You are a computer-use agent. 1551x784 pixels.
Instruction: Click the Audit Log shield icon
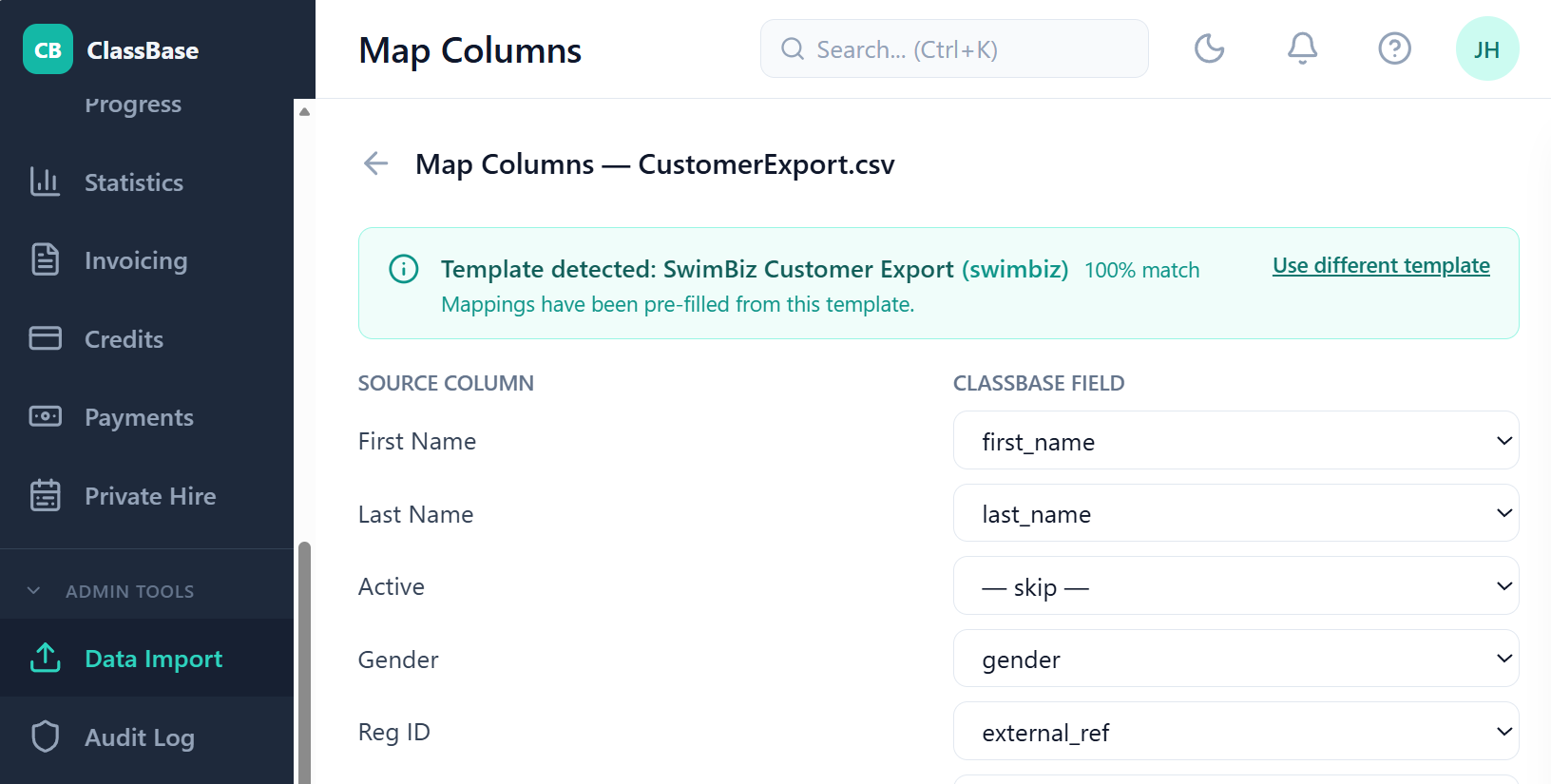45,736
